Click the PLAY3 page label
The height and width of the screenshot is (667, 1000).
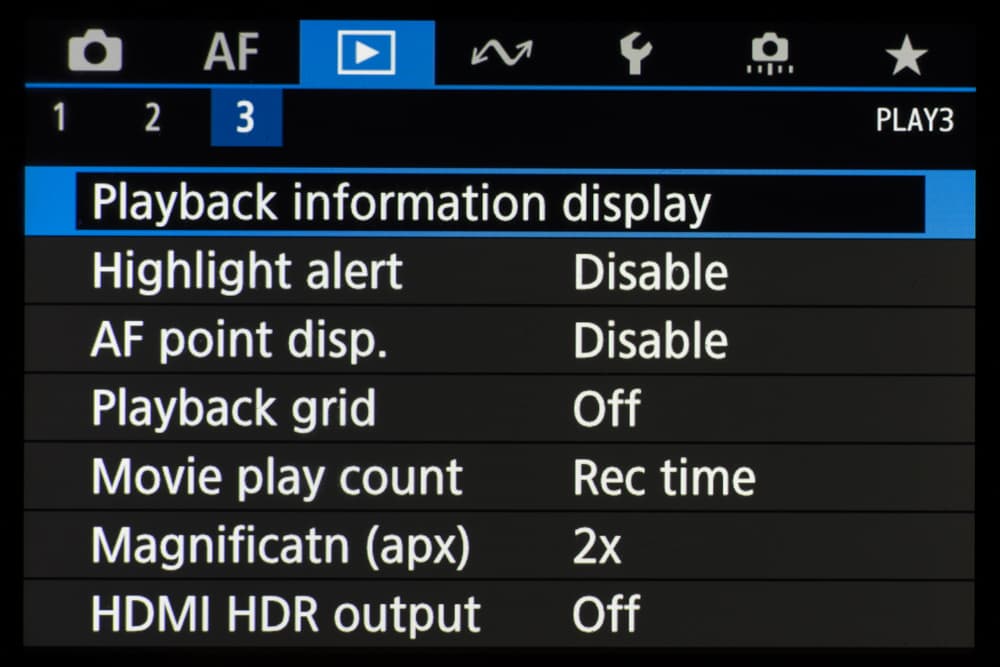point(914,120)
